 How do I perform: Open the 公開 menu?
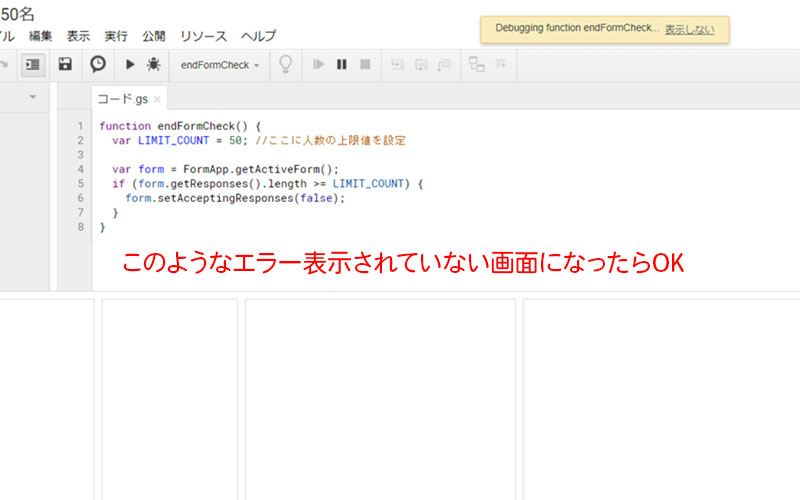(x=154, y=36)
